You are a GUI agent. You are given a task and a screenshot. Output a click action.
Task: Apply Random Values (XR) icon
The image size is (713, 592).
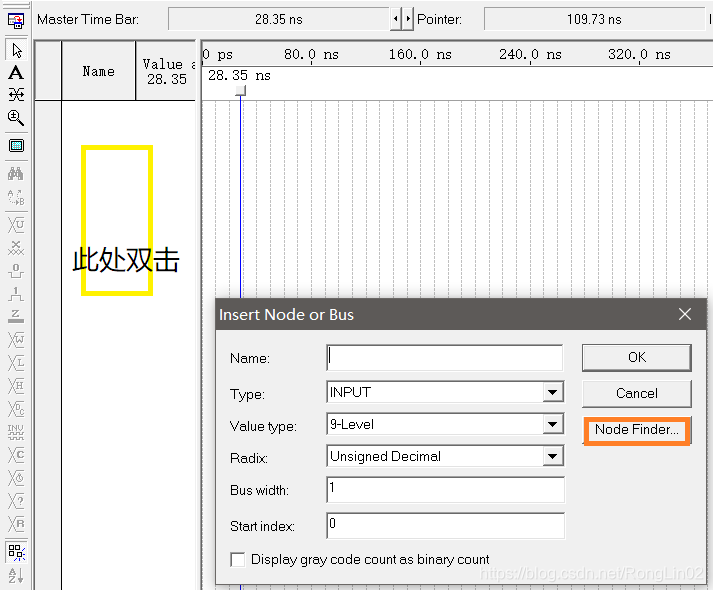point(16,524)
